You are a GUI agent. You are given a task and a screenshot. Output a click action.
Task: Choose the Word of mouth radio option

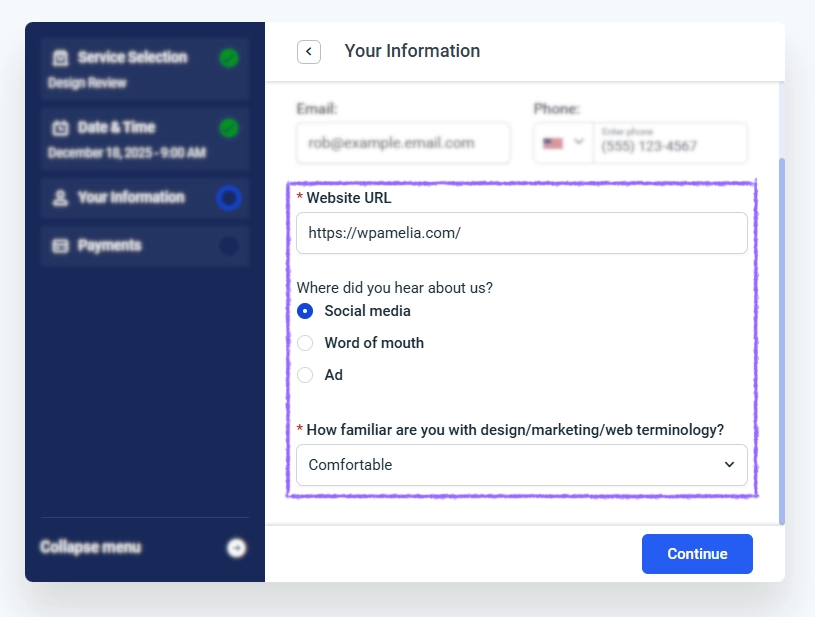(306, 343)
